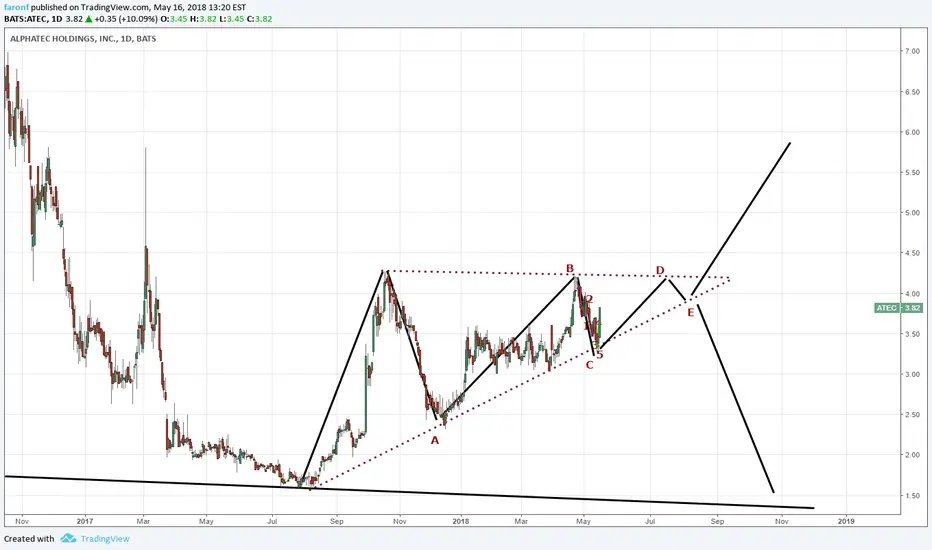Click the 2017 date axis label
Image resolution: width=932 pixels, height=550 pixels.
pyautogui.click(x=86, y=521)
